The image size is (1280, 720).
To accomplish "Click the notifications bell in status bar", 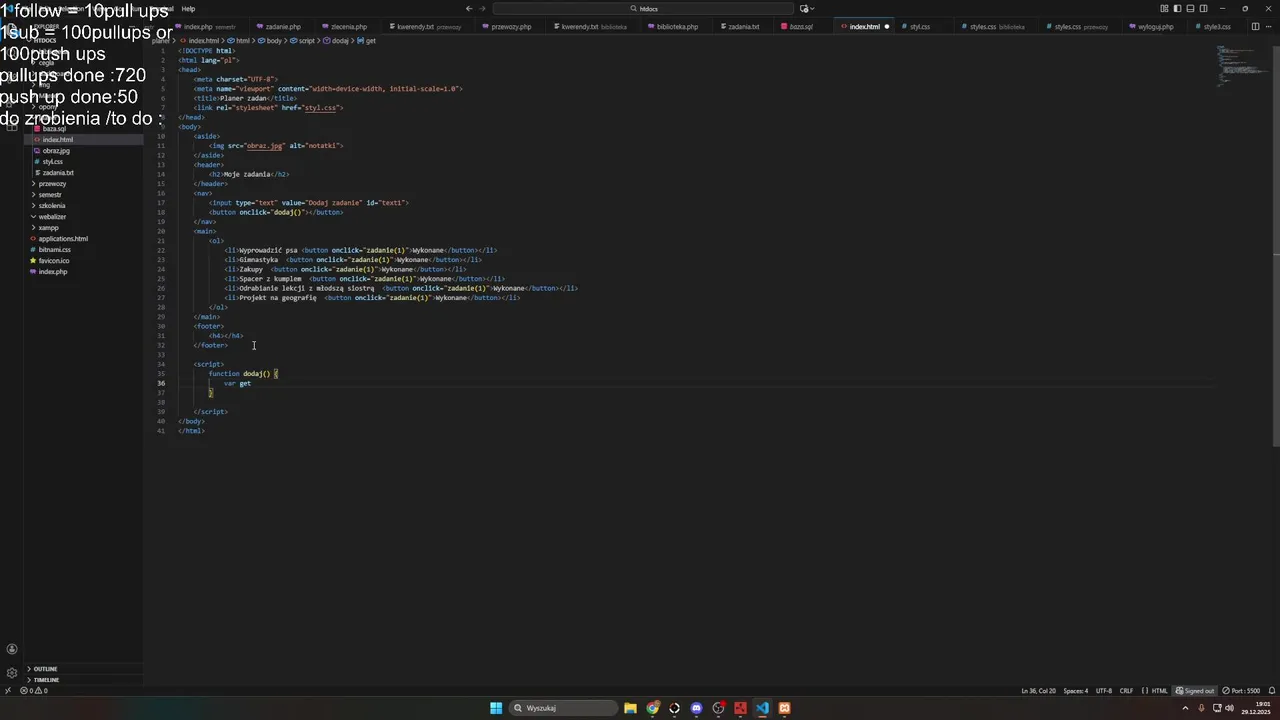I will (1270, 690).
